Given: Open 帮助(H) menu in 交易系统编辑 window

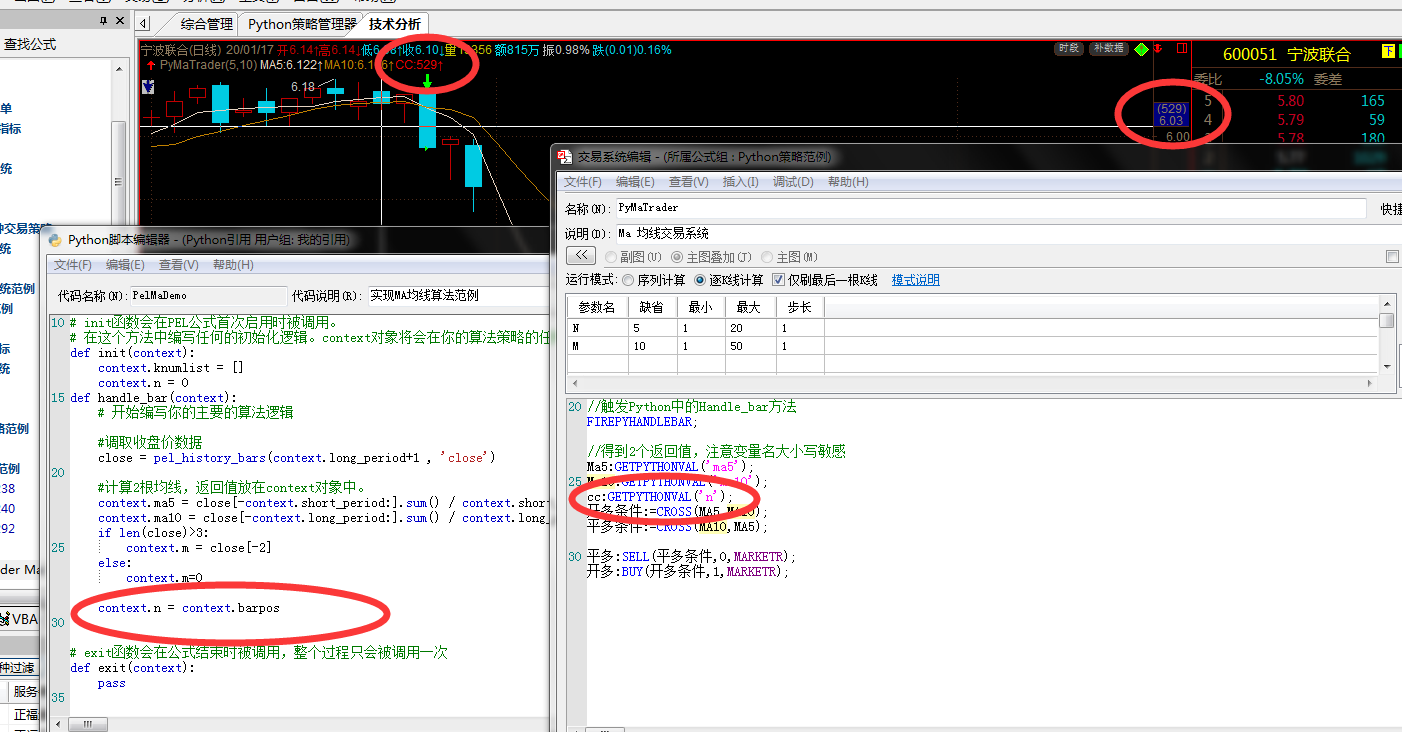Looking at the screenshot, I should coord(848,182).
